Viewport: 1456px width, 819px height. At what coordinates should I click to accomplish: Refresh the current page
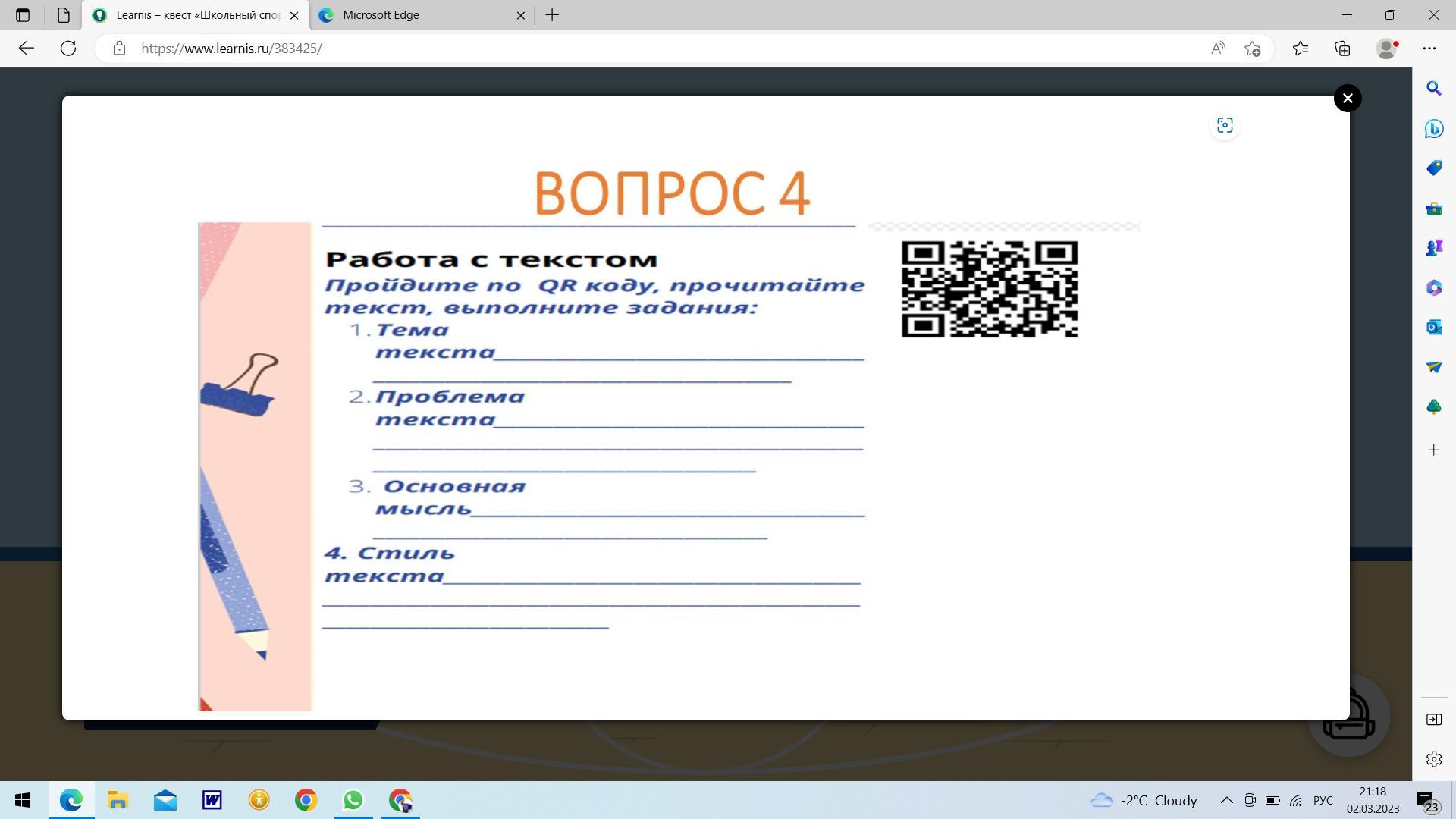click(68, 49)
